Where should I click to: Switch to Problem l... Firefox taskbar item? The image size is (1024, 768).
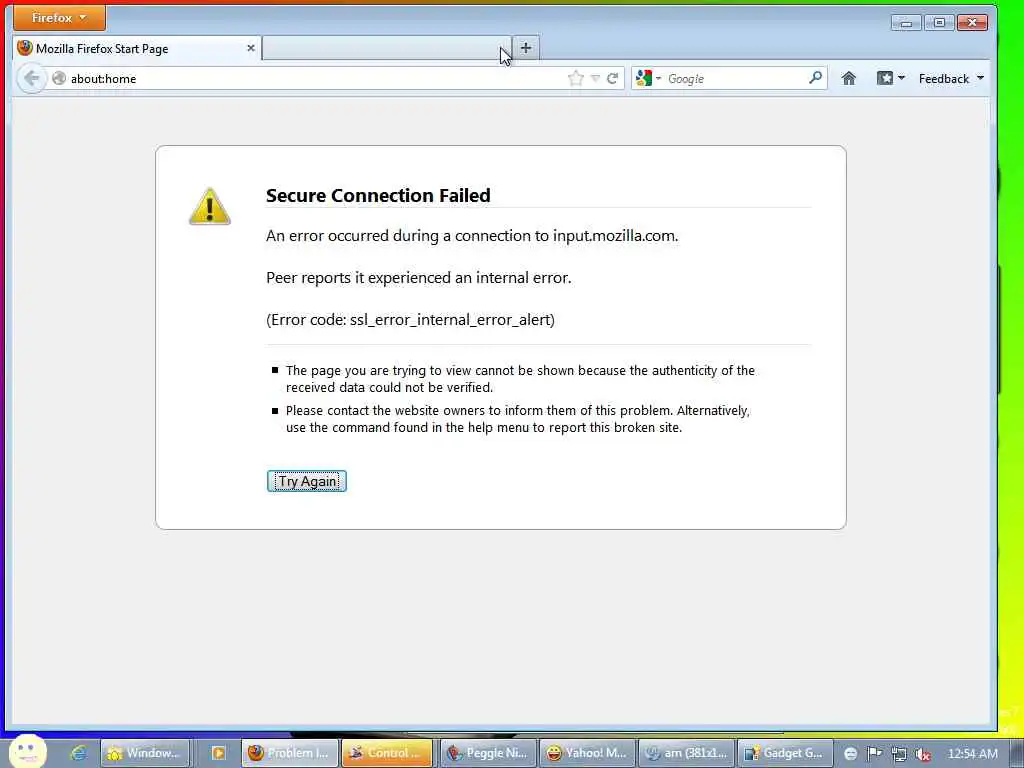pyautogui.click(x=290, y=753)
